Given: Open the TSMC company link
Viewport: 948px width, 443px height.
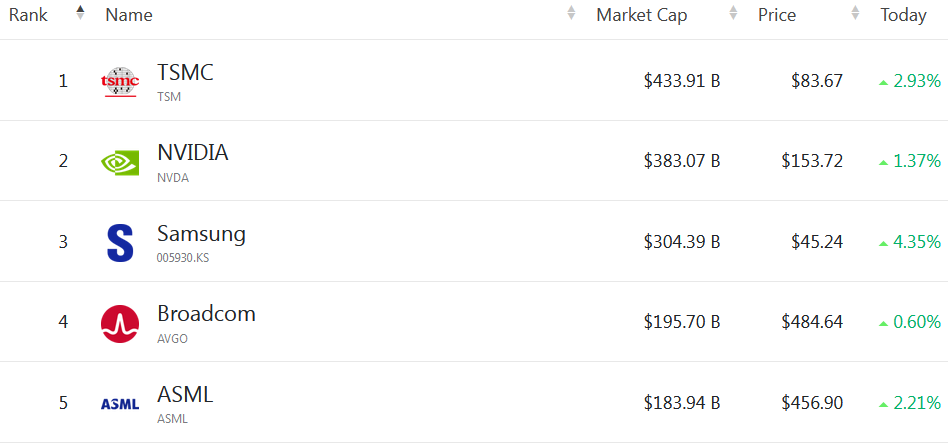Looking at the screenshot, I should 185,72.
